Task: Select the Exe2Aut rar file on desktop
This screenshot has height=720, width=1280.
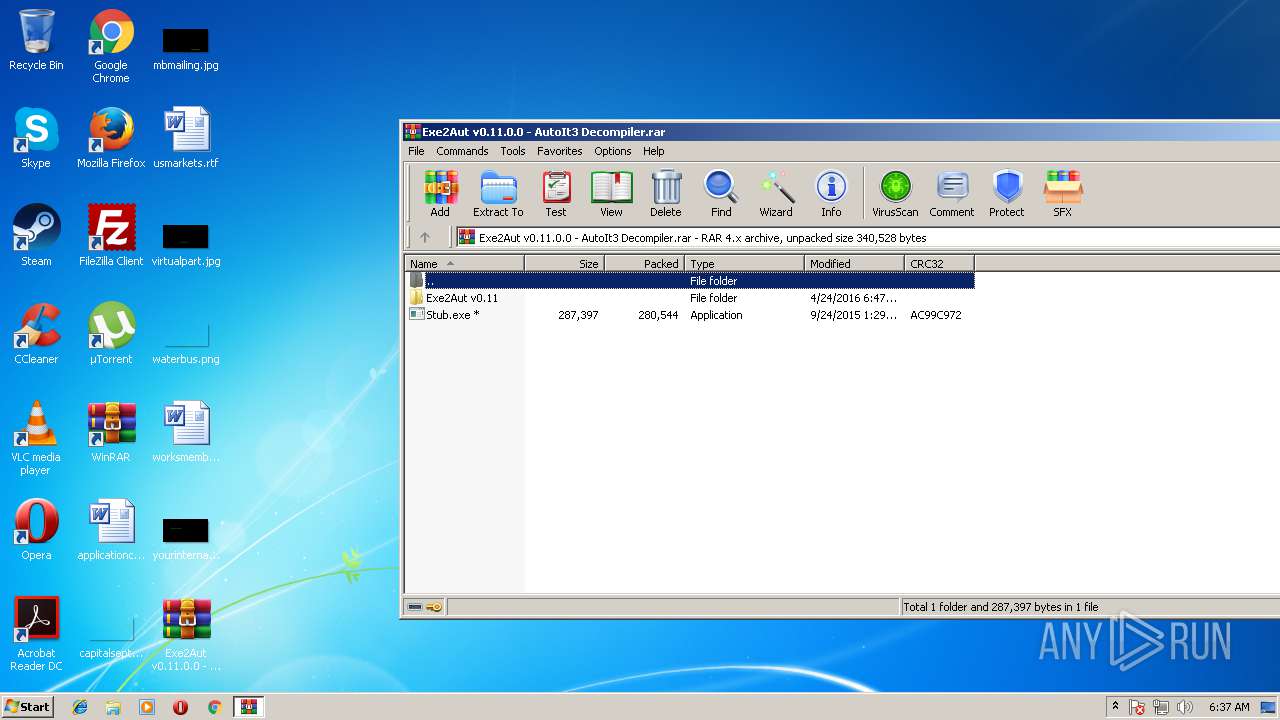Action: coord(186,634)
